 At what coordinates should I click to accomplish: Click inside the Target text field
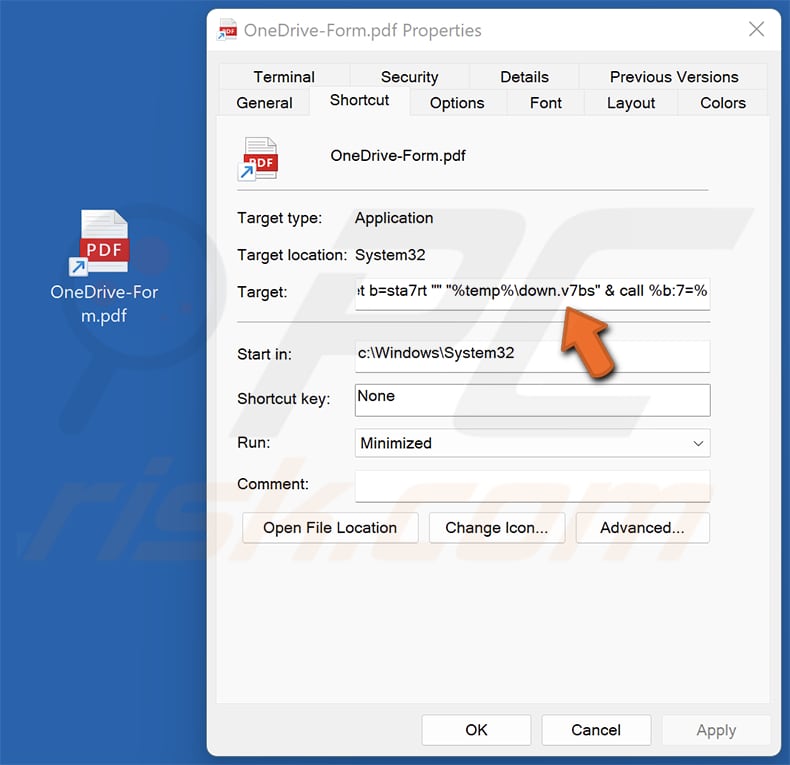533,293
